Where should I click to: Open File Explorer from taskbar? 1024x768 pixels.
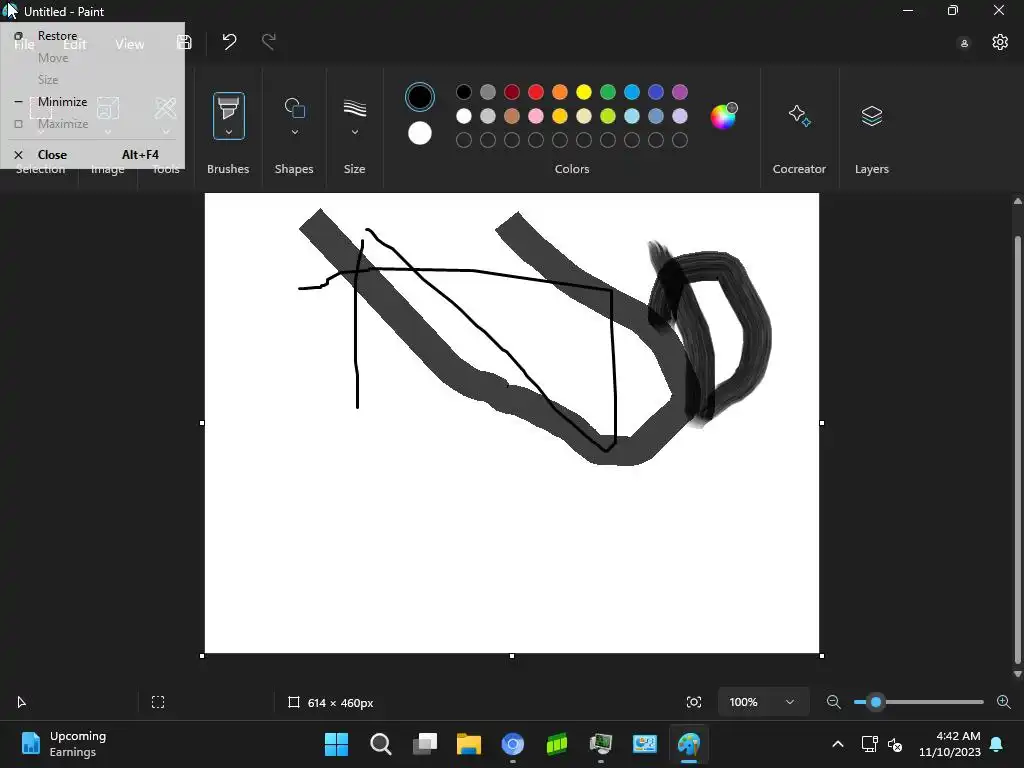pyautogui.click(x=468, y=744)
